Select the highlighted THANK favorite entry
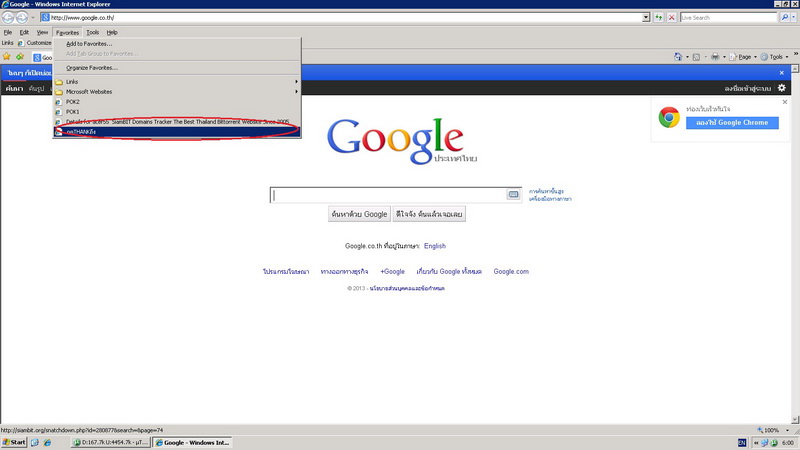Image resolution: width=800 pixels, height=450 pixels. pos(177,132)
